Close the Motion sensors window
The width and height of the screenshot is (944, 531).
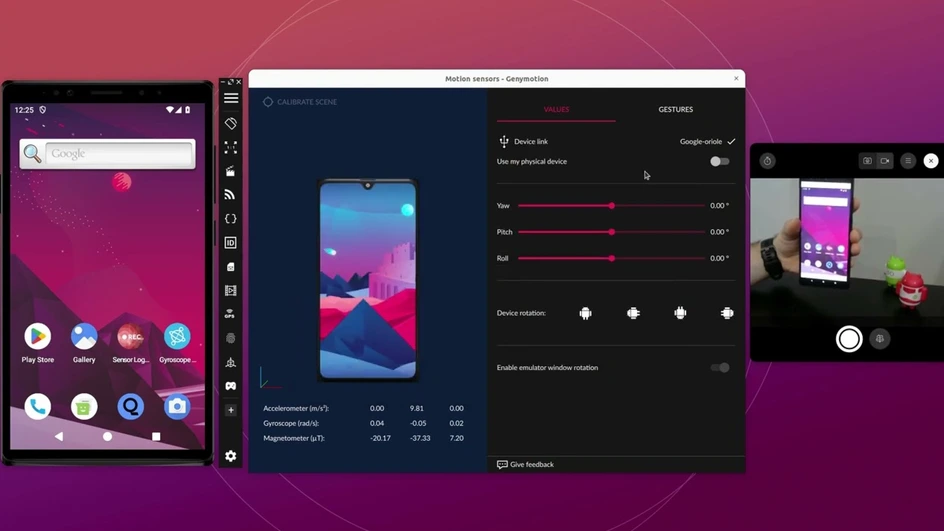coord(736,78)
